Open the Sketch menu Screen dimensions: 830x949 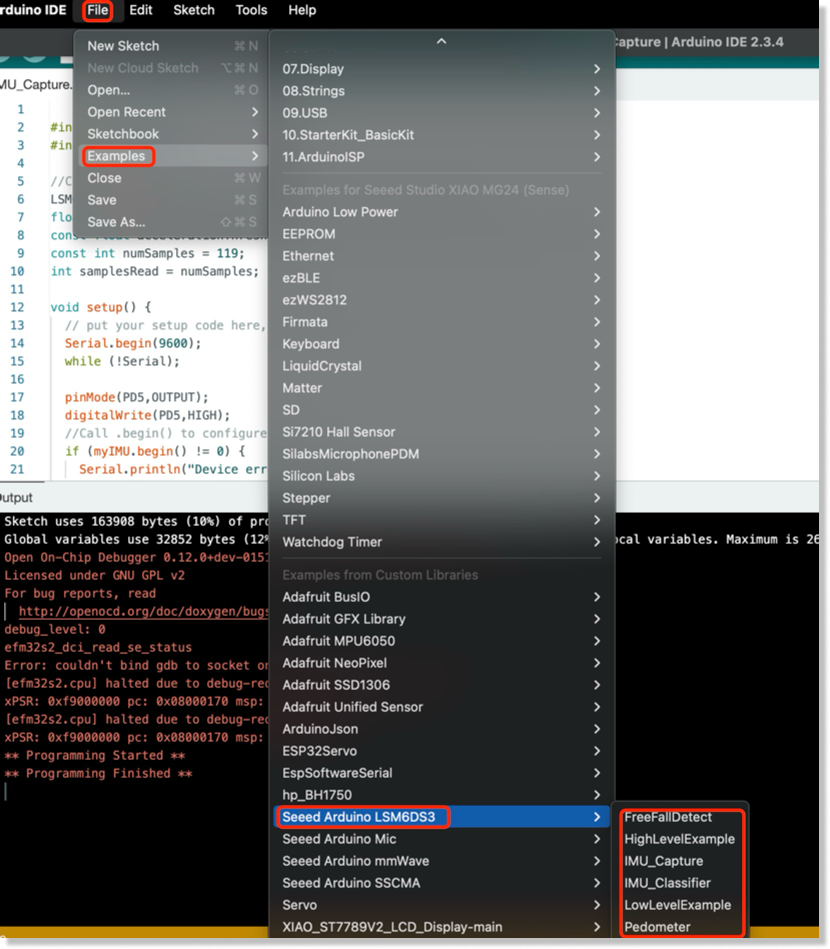(194, 10)
